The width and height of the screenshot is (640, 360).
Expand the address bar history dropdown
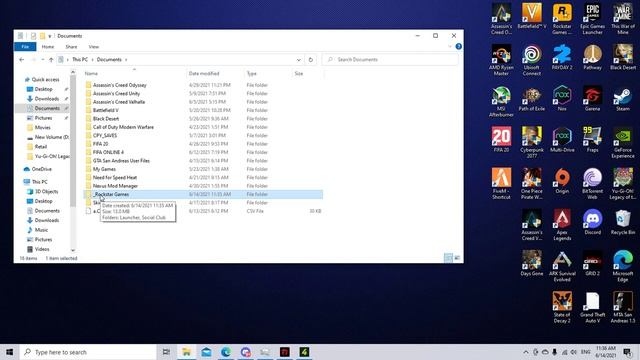(299, 60)
